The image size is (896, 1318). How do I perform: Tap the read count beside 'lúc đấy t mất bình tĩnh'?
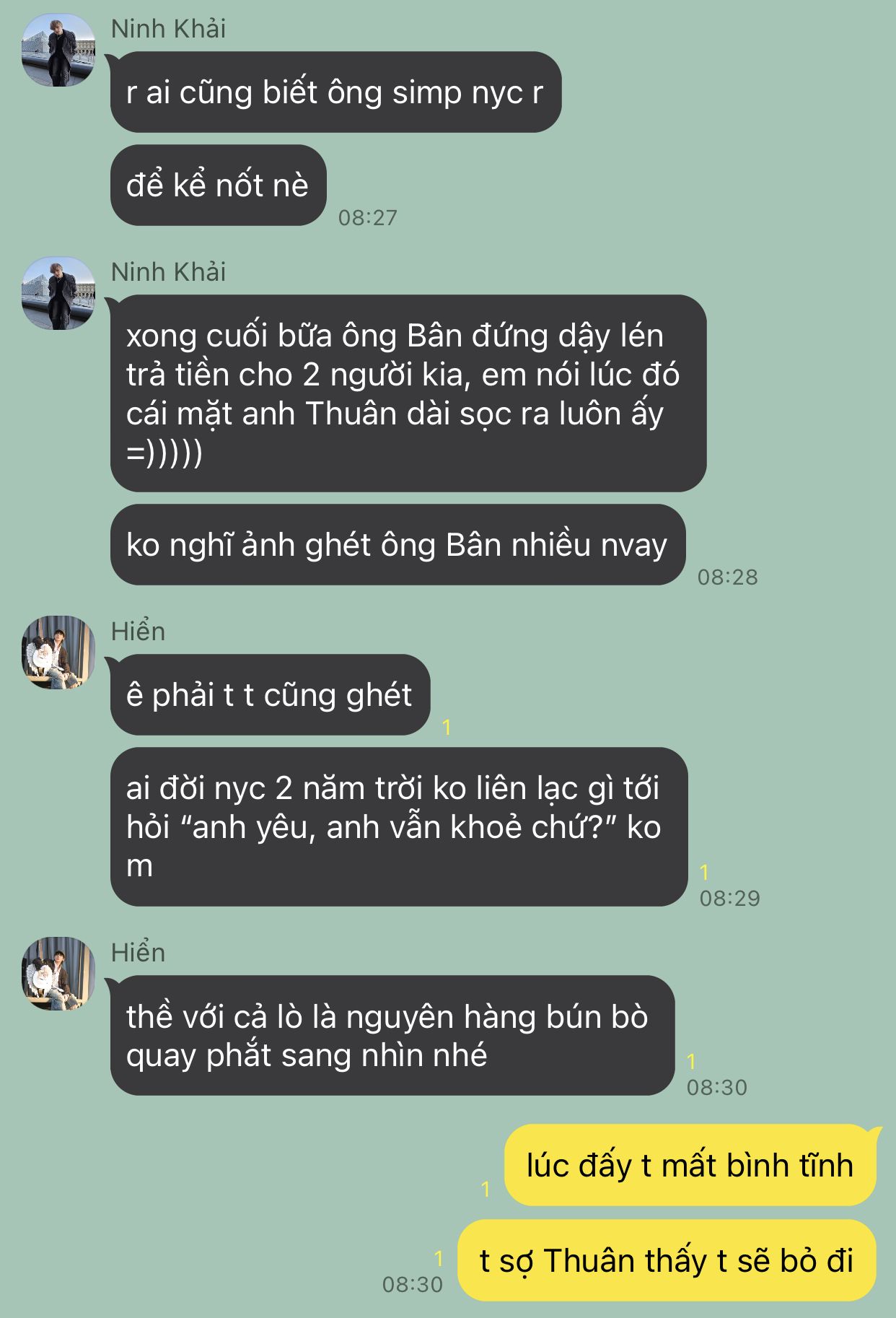(x=486, y=1189)
